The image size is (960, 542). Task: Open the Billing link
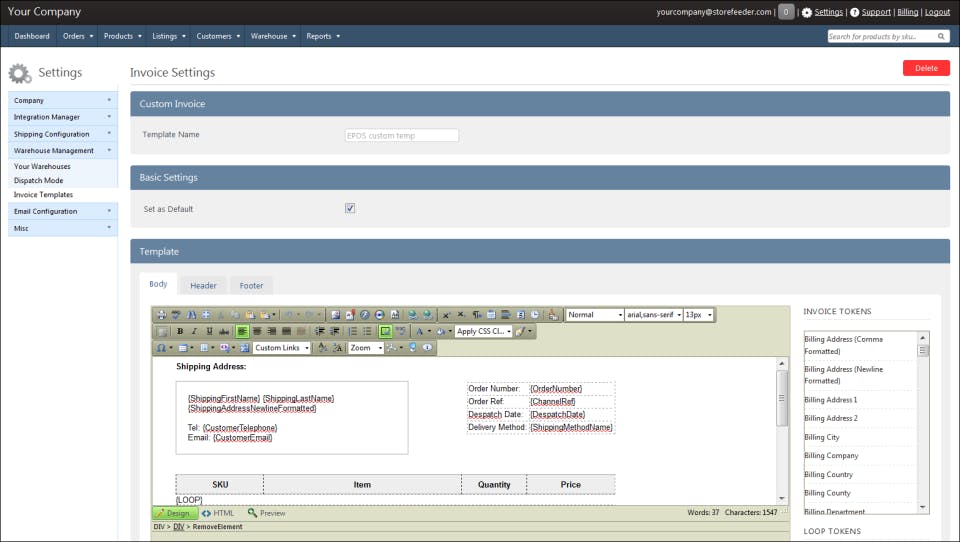coord(907,12)
